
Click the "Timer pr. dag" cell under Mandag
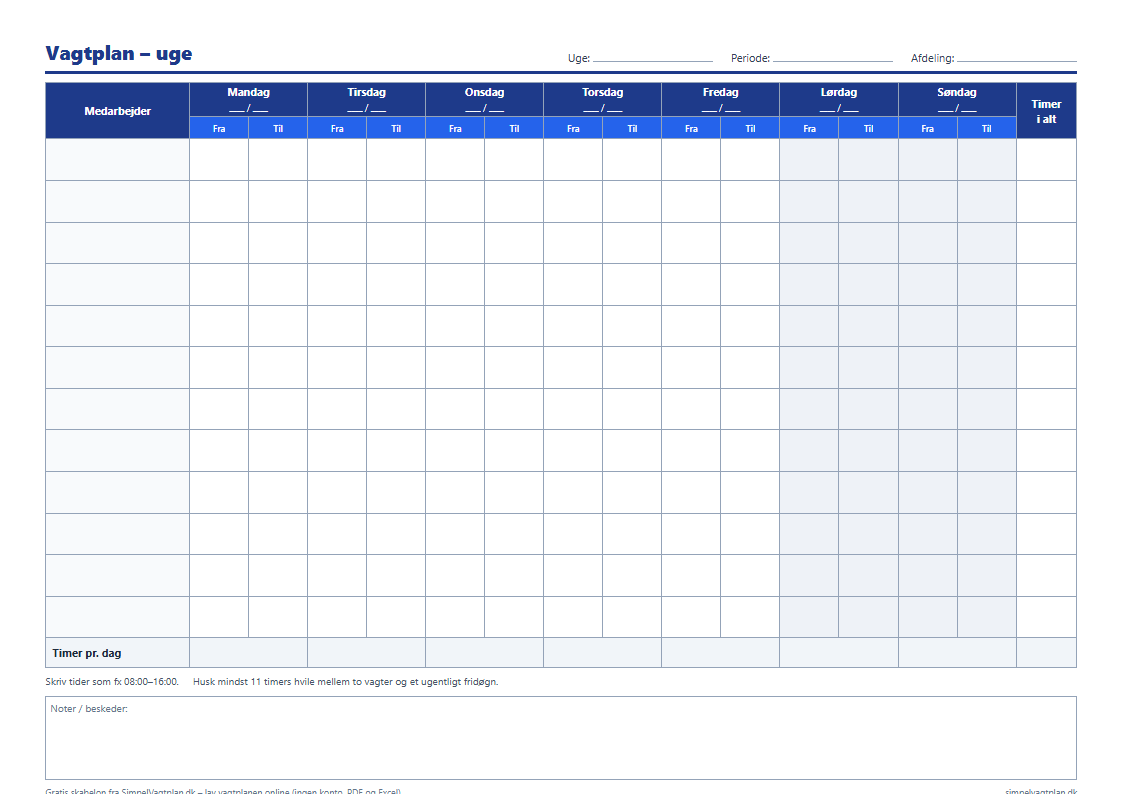point(249,653)
